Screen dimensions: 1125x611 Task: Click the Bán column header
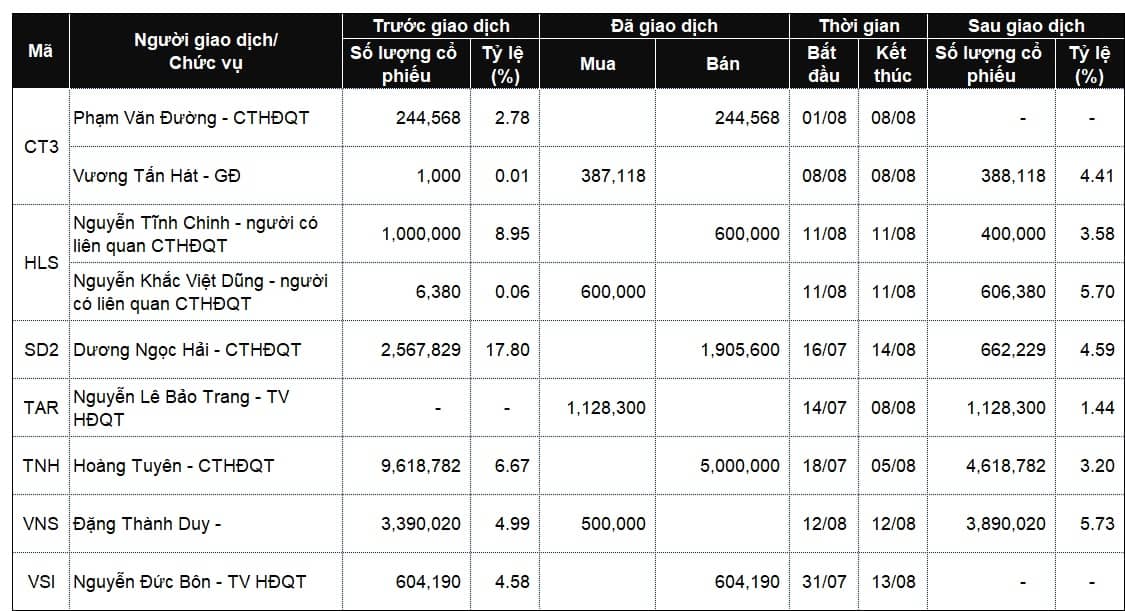click(x=723, y=64)
